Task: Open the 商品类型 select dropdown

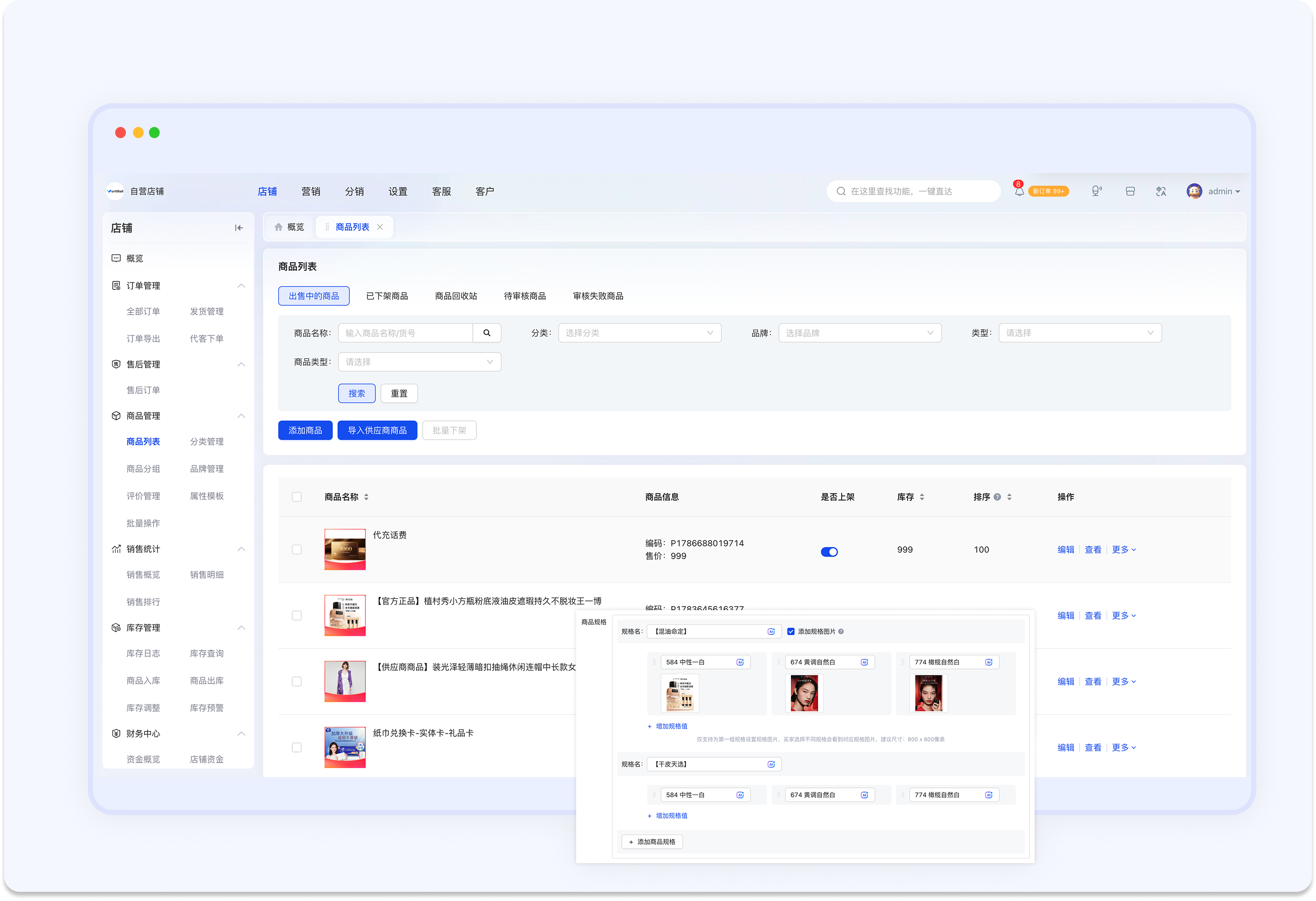Action: [x=420, y=362]
